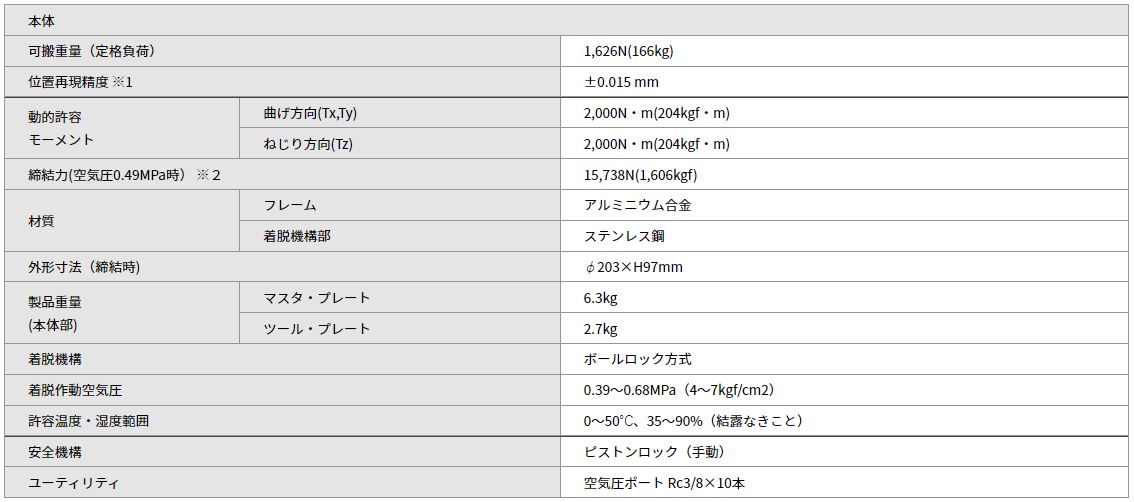Screen dimensions: 1134x502
Task: Click the ±0.015 mm value
Action: click(x=621, y=82)
